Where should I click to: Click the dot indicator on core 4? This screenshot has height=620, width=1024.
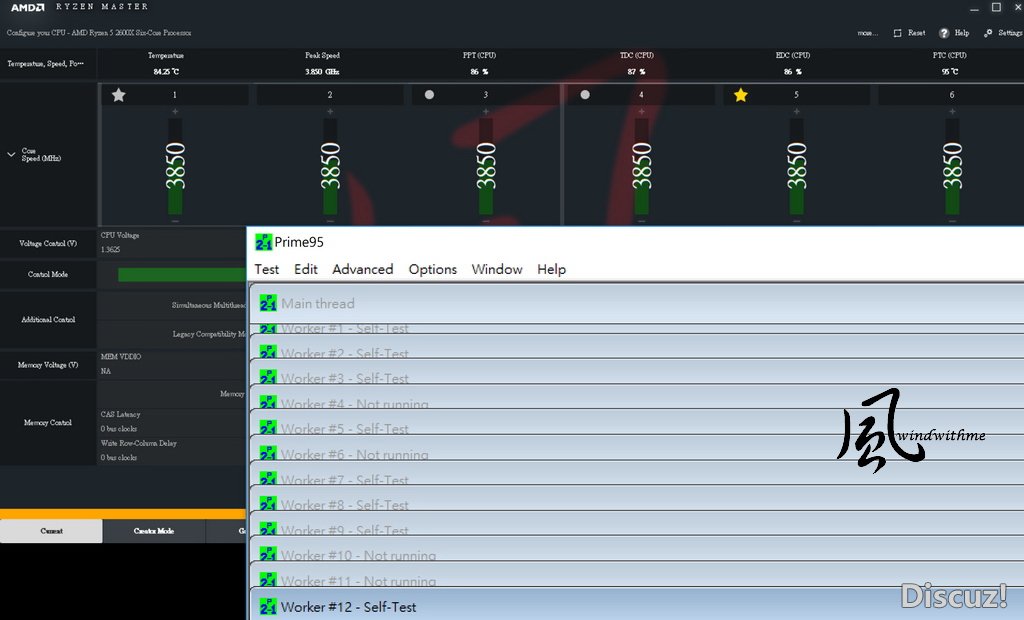click(x=585, y=95)
